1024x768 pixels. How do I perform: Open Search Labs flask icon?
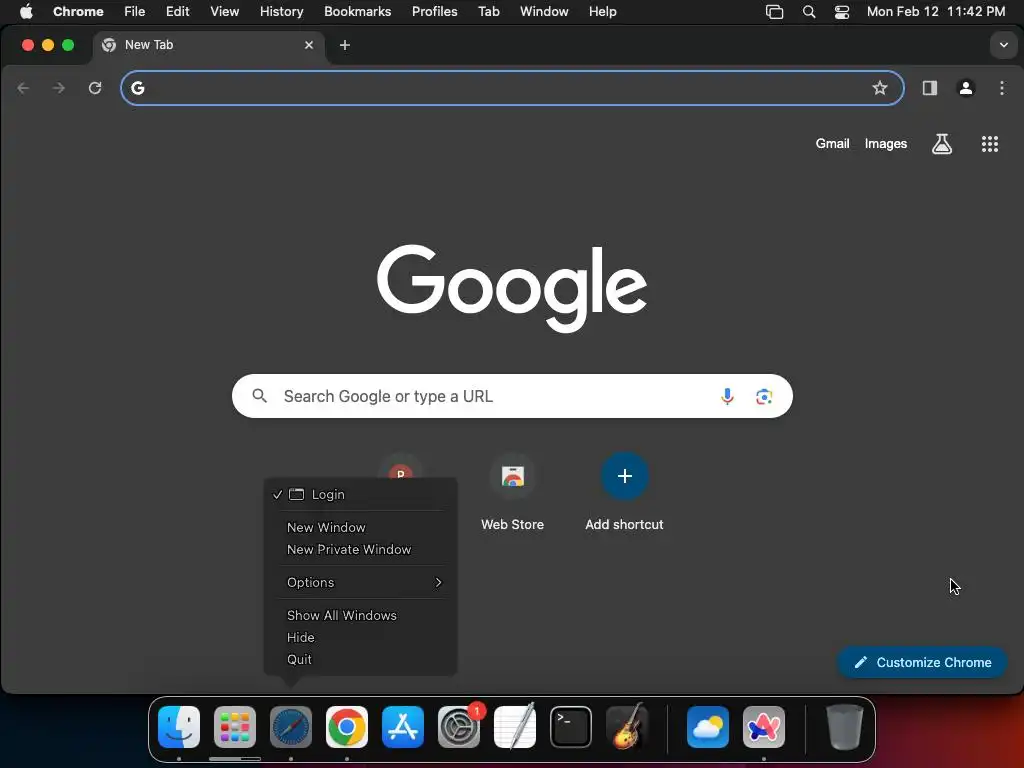click(x=942, y=144)
